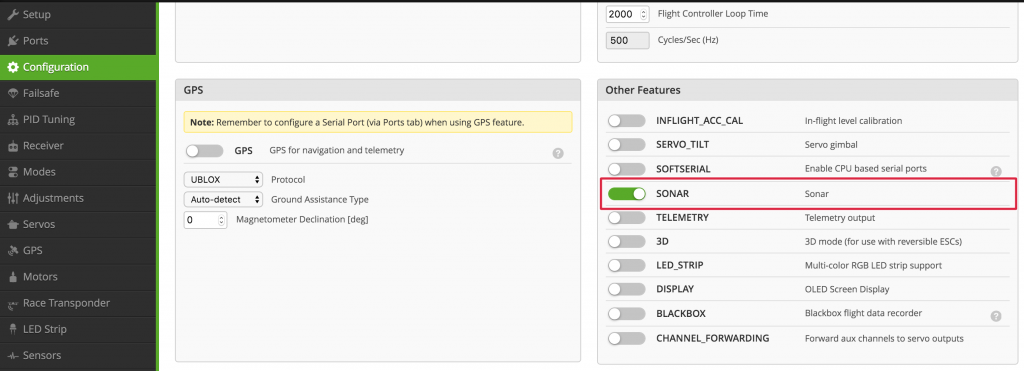Click Magnetometer Declination stepper arrows

pyautogui.click(x=222, y=220)
